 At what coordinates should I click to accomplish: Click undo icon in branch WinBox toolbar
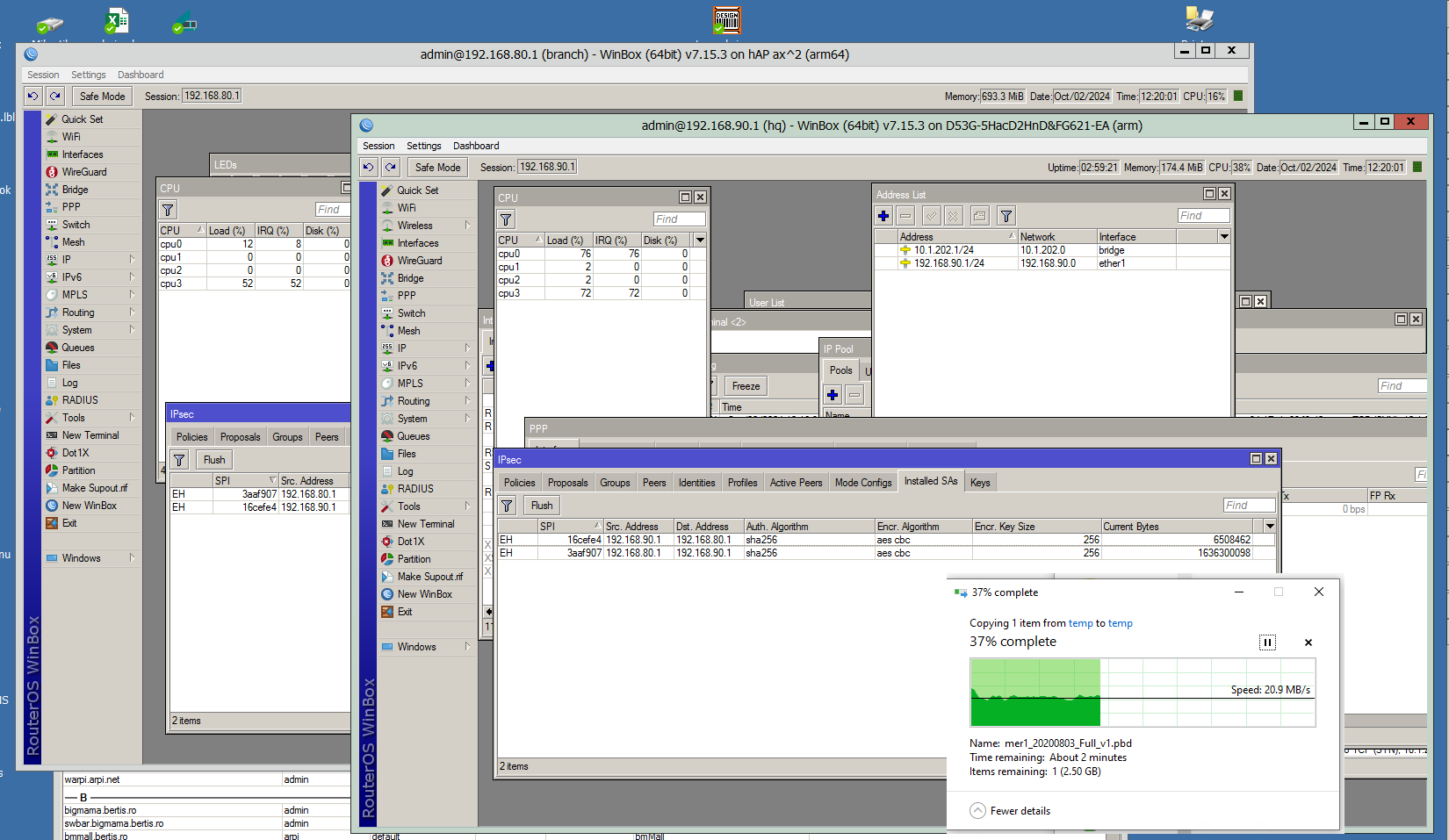pos(33,96)
